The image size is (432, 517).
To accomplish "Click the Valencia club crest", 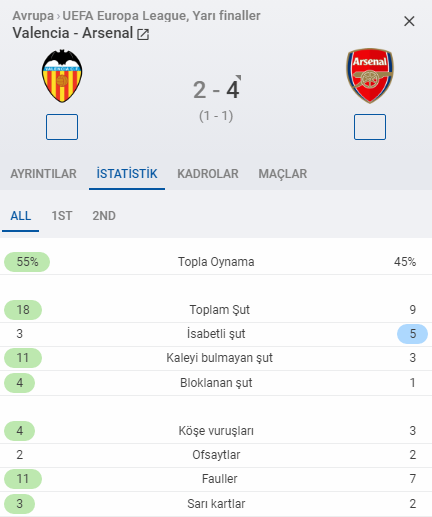I will click(62, 76).
